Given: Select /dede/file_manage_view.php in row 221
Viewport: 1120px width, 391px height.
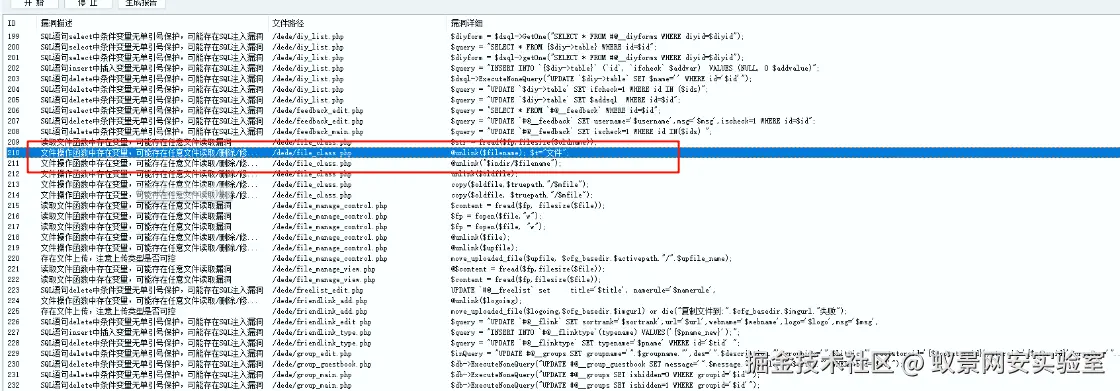Looking at the screenshot, I should (323, 269).
